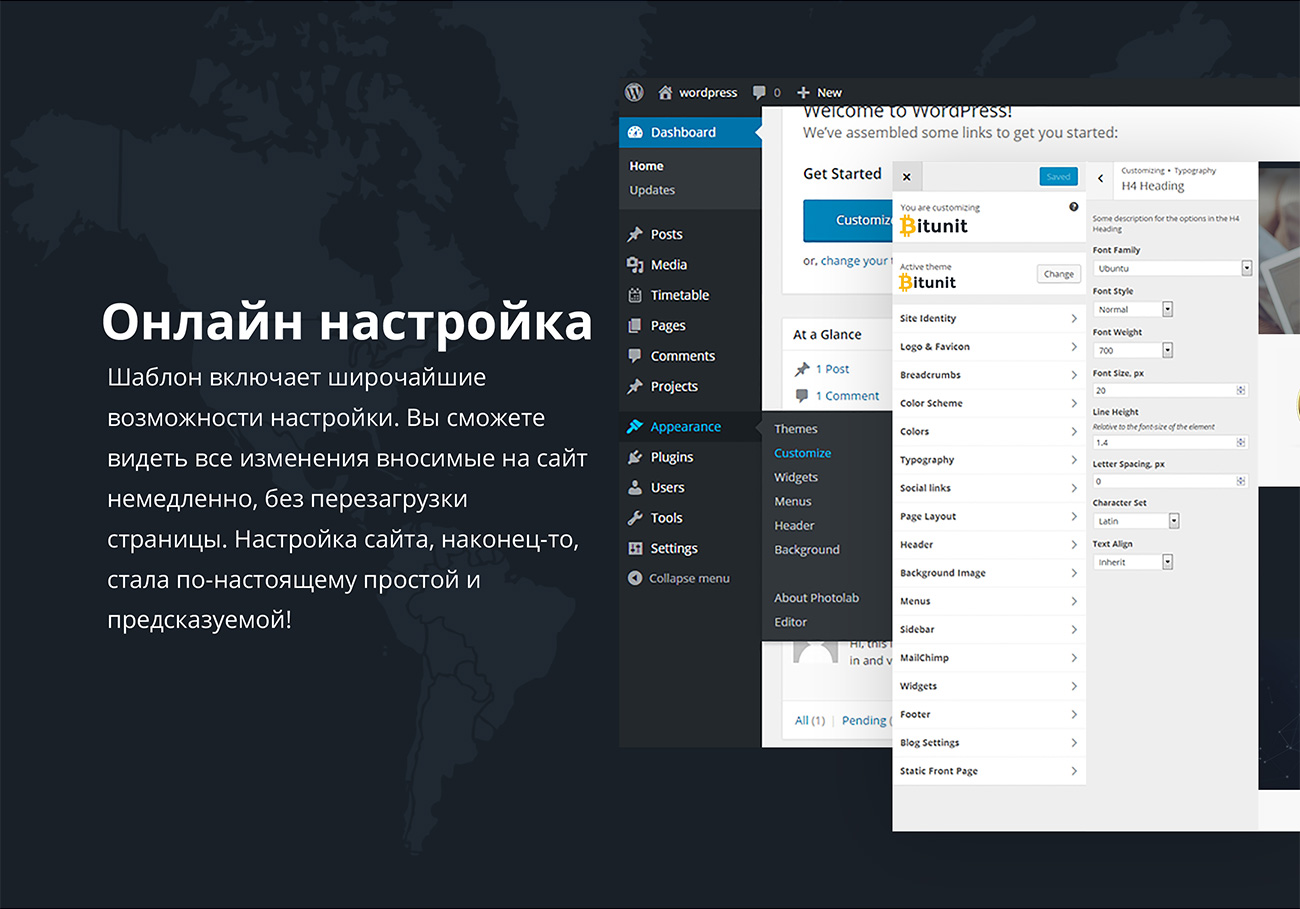The height and width of the screenshot is (909, 1300).
Task: Open the Dashboard menu item
Action: pos(690,132)
